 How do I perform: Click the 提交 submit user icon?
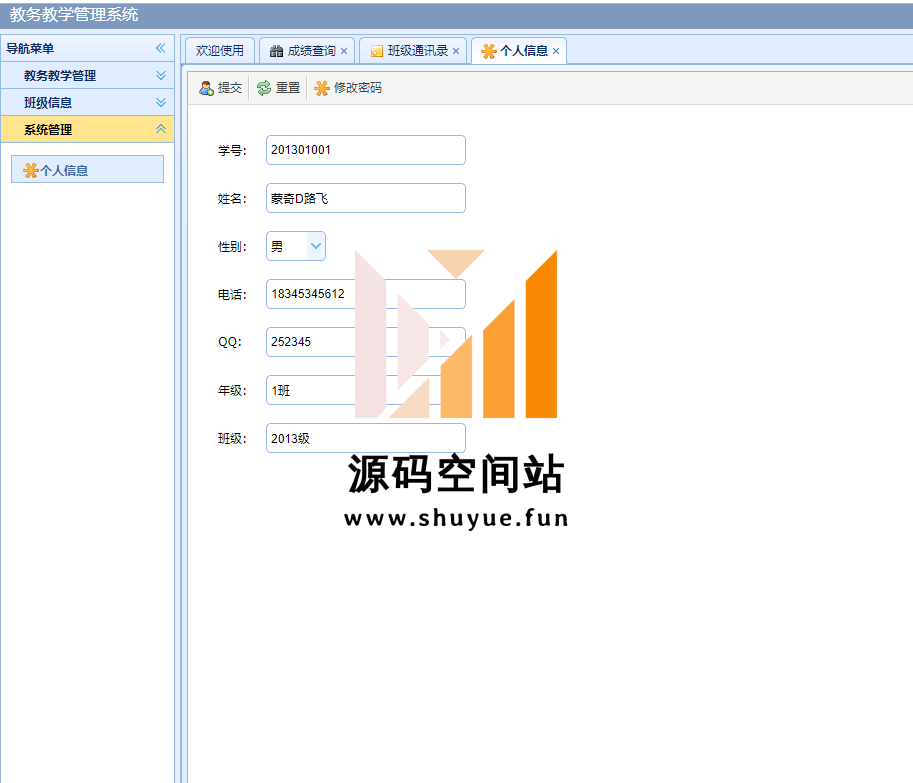206,88
